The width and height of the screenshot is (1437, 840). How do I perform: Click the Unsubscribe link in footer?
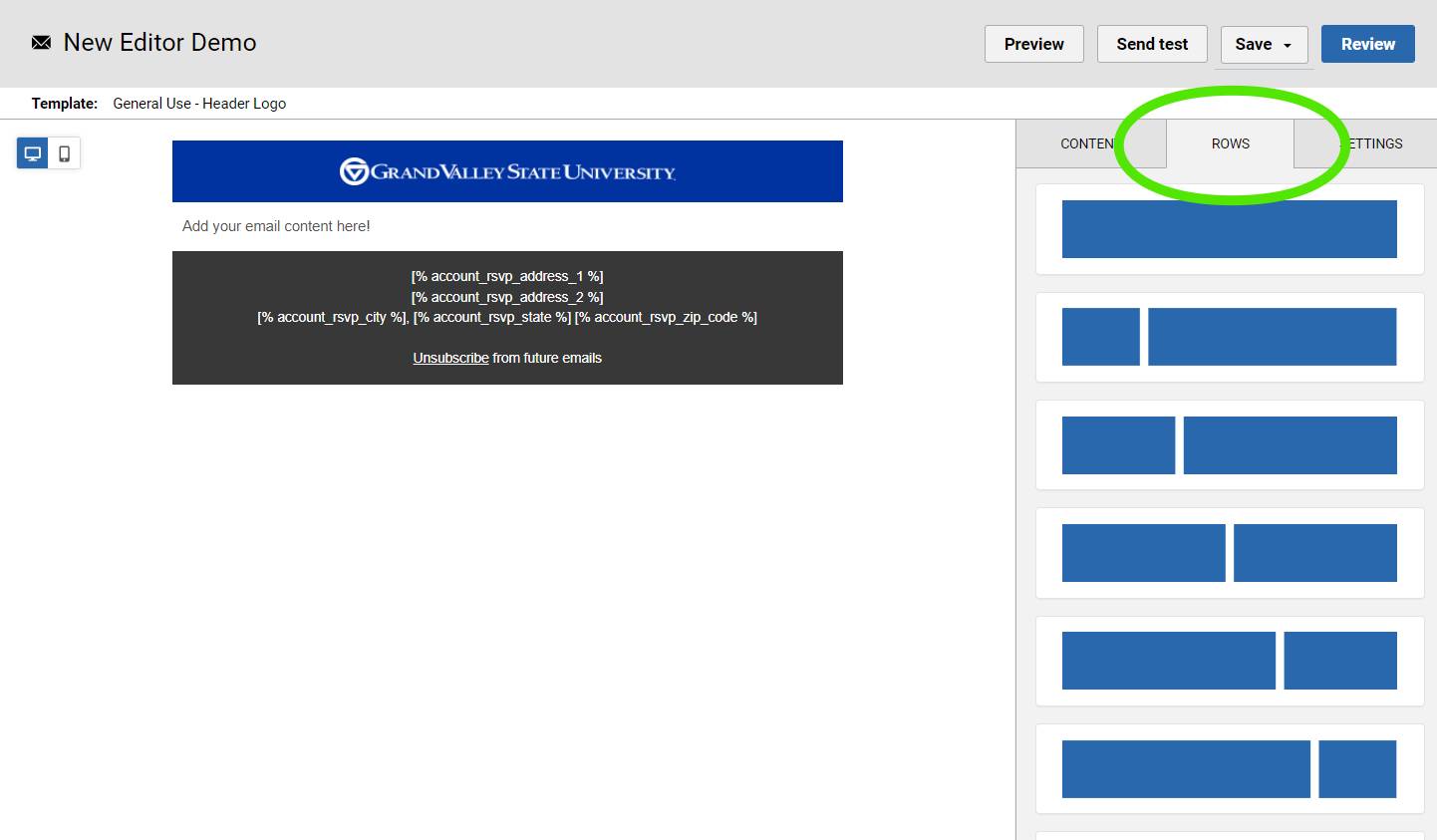click(x=450, y=358)
